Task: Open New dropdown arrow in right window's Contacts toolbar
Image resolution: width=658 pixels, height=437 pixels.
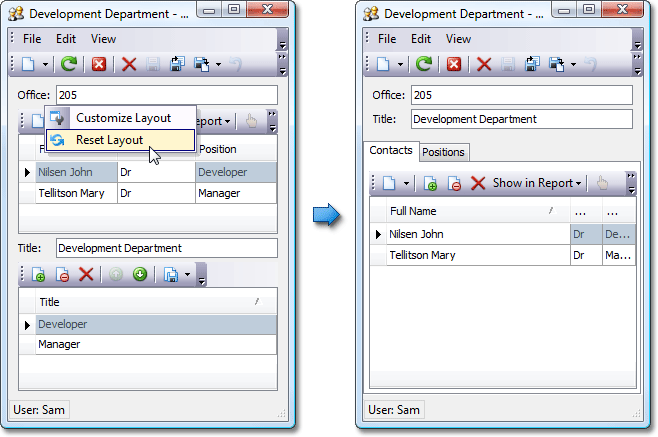Action: [x=406, y=183]
